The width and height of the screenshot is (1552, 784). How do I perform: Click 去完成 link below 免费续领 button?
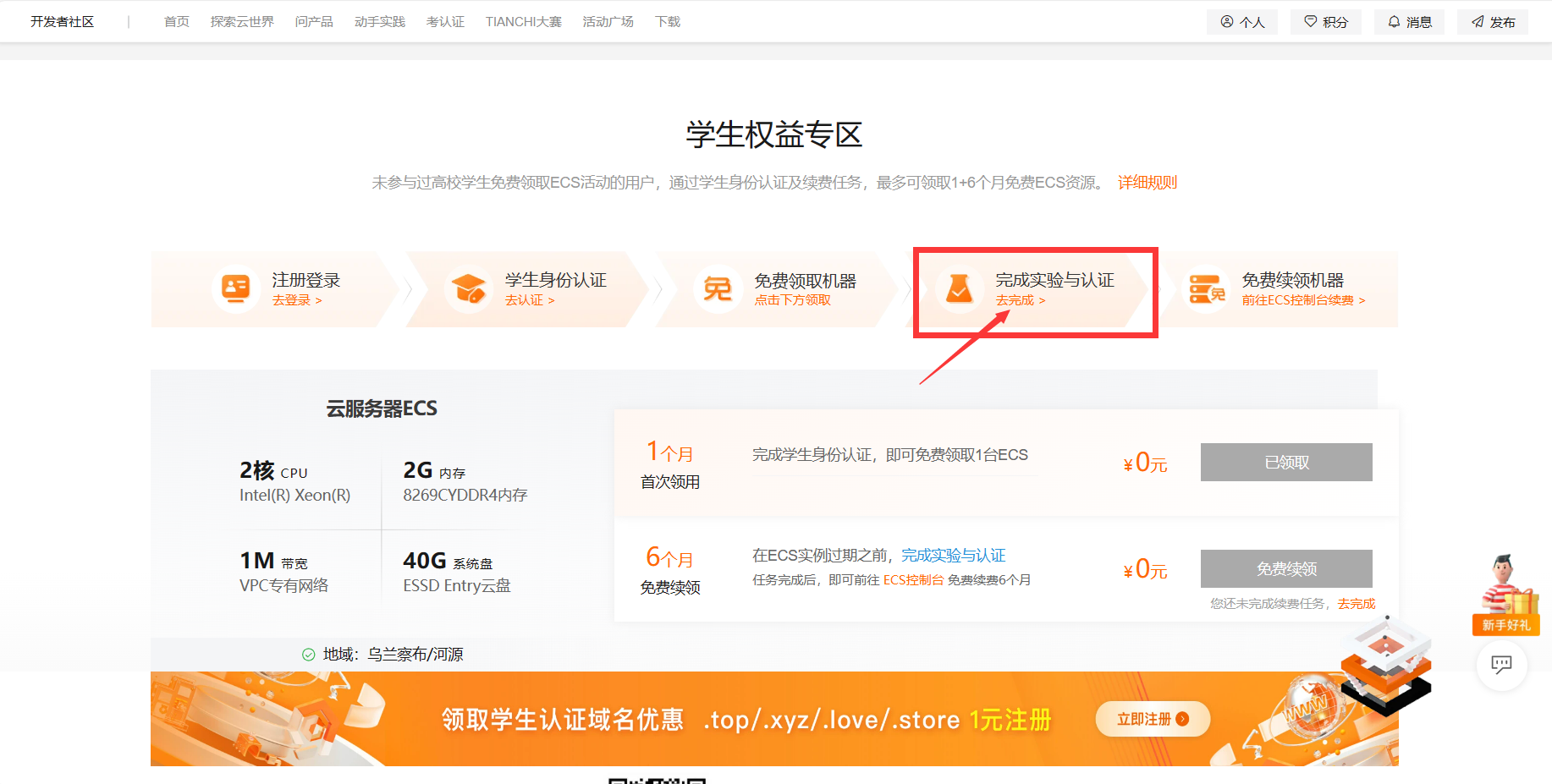tap(1357, 604)
